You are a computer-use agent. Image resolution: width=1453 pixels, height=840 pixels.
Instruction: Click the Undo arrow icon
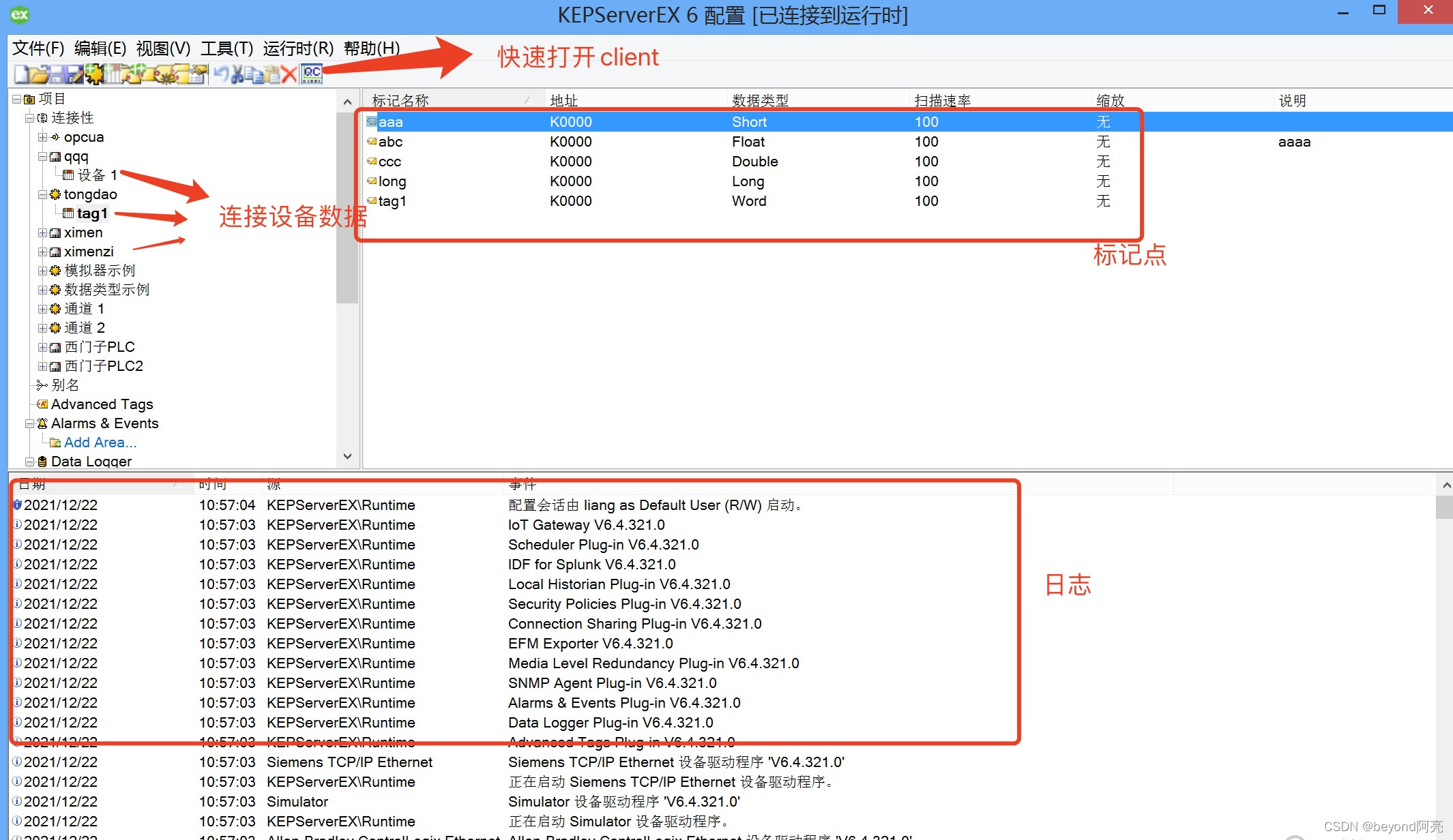click(x=221, y=74)
